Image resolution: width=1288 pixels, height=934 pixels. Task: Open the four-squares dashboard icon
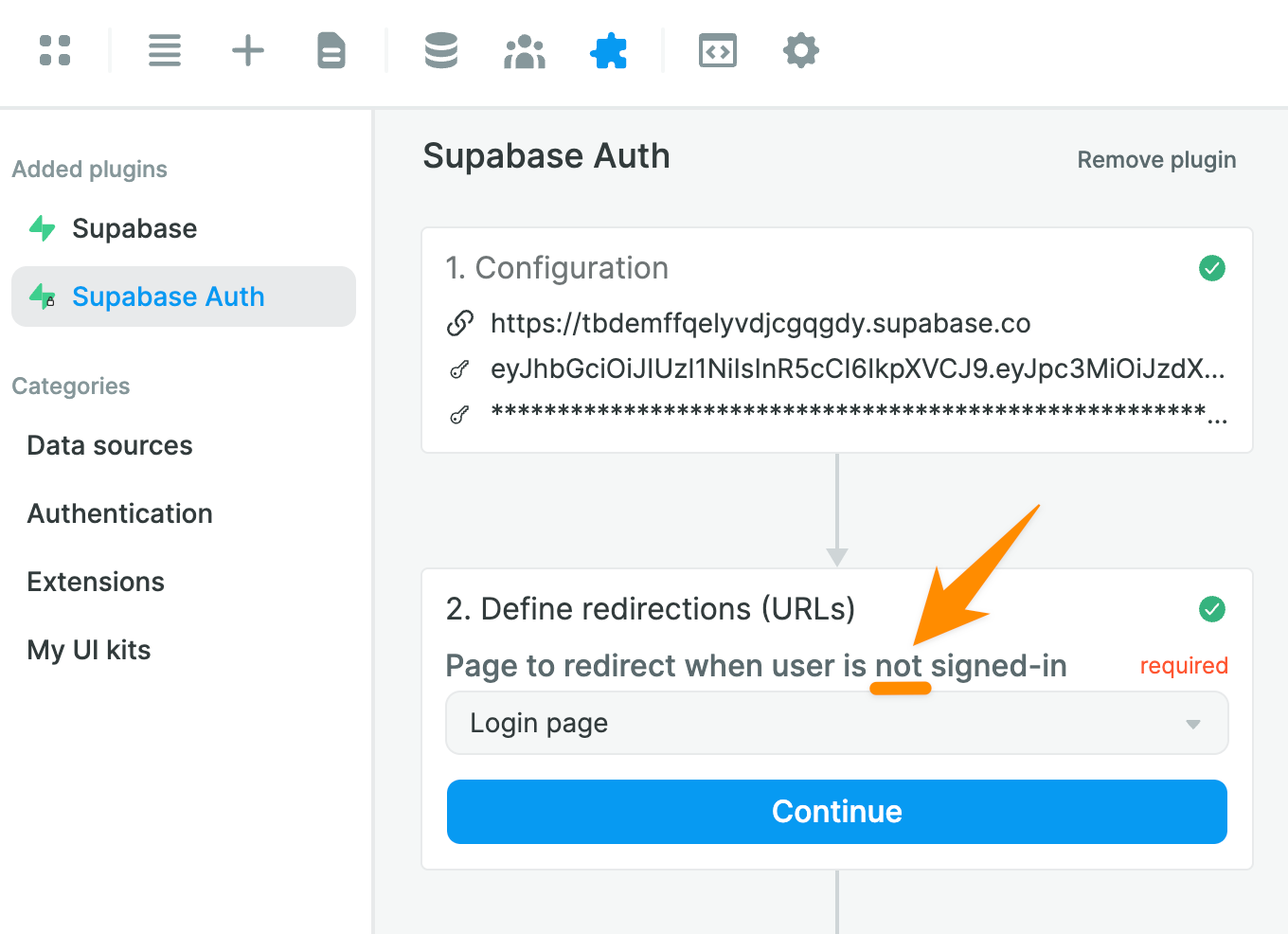tap(55, 50)
